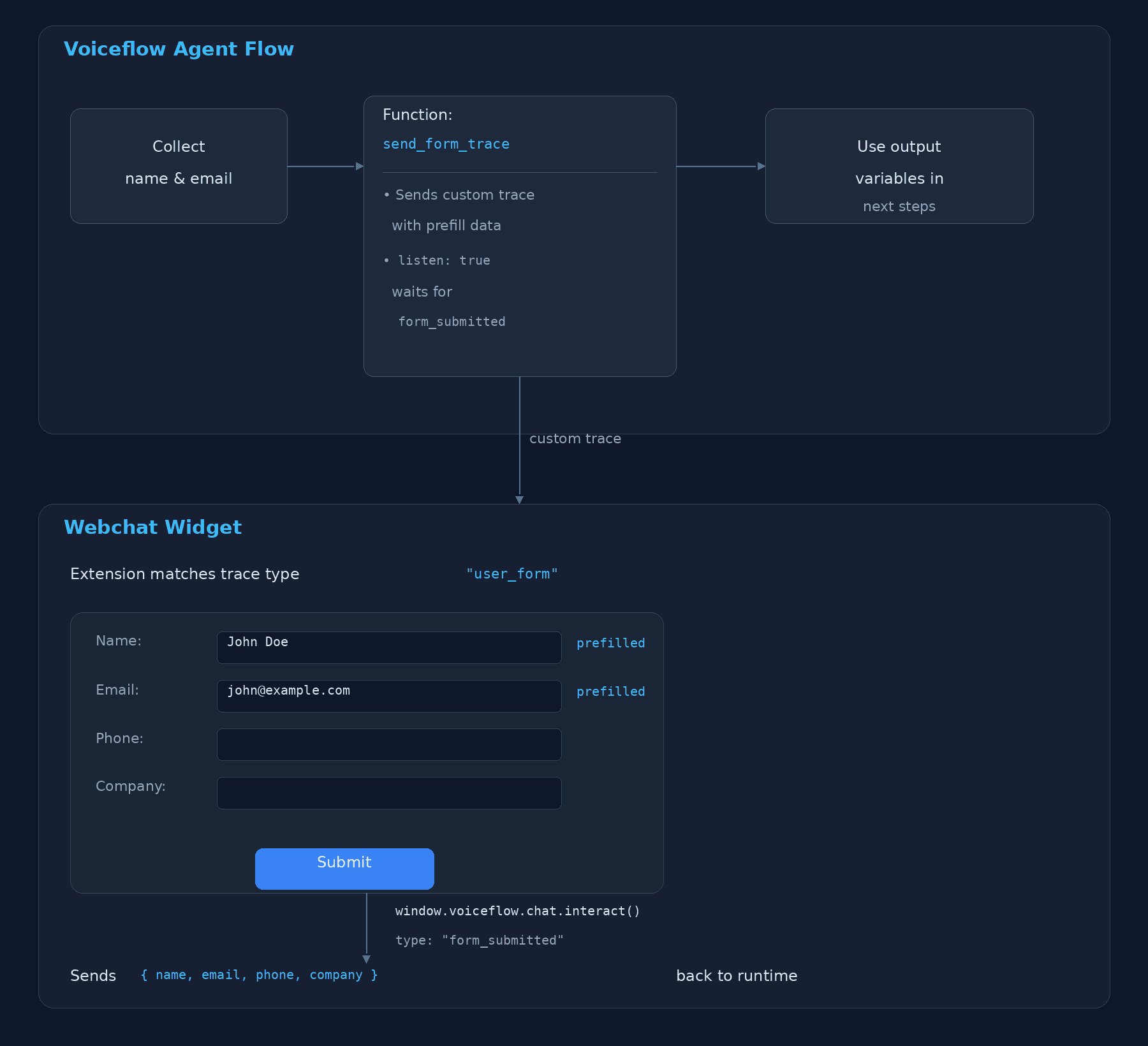Click the "prefilled" label beside Name

click(x=610, y=643)
